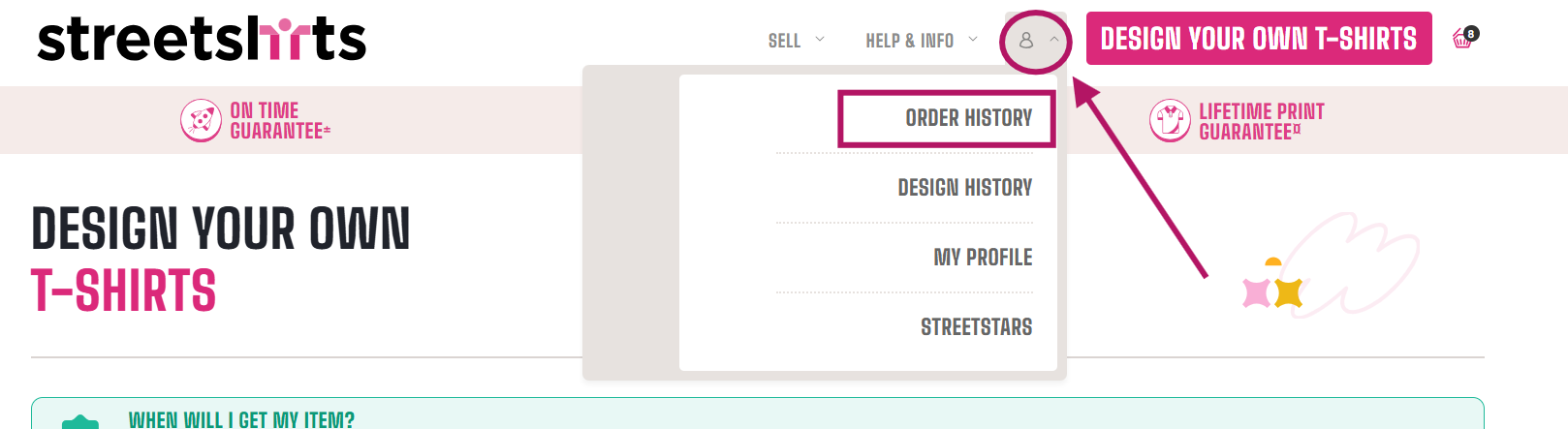Click the yellow star decoration icon
Viewport: 1568px width, 429px height.
pos(1288,291)
